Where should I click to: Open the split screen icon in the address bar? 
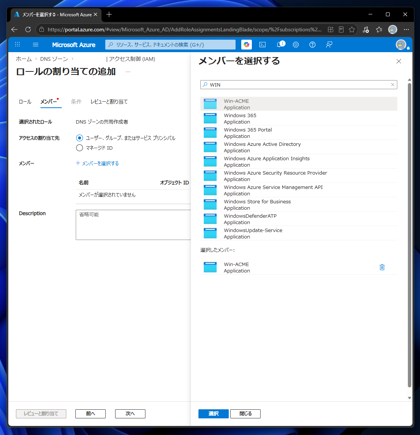[x=330, y=30]
